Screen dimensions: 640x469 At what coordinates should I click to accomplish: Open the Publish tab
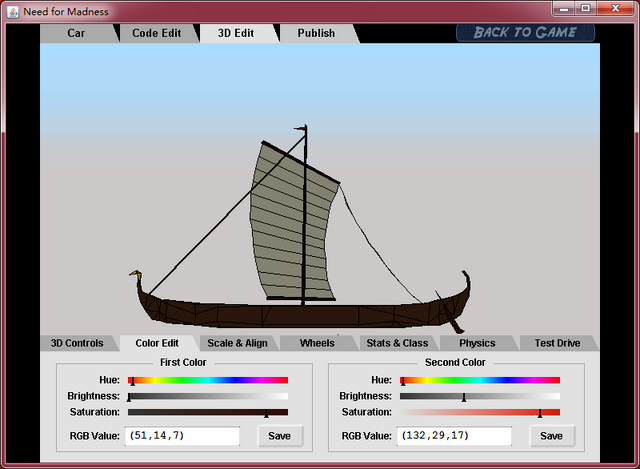tap(316, 33)
